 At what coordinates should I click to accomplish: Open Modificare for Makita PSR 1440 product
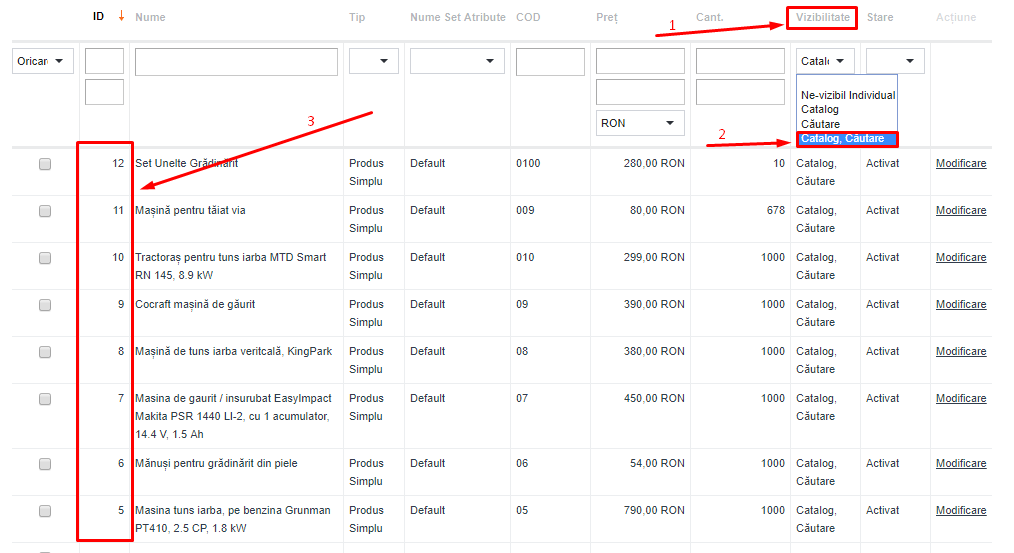tap(961, 398)
